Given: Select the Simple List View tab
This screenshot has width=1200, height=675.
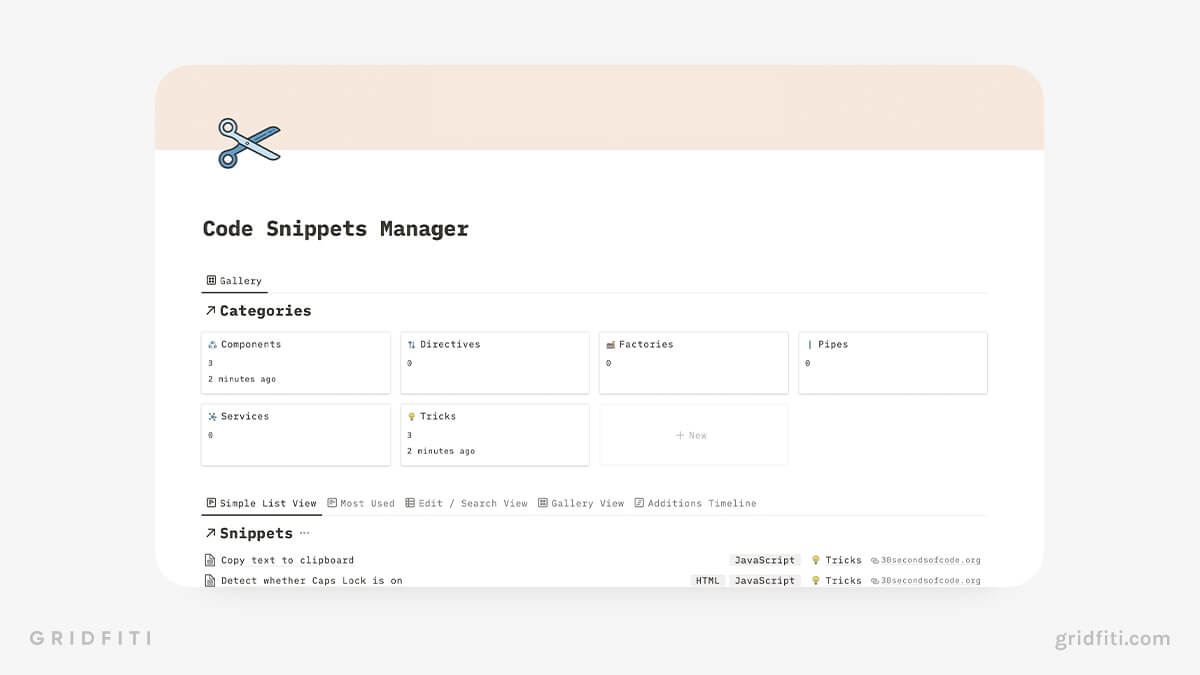Looking at the screenshot, I should [261, 503].
